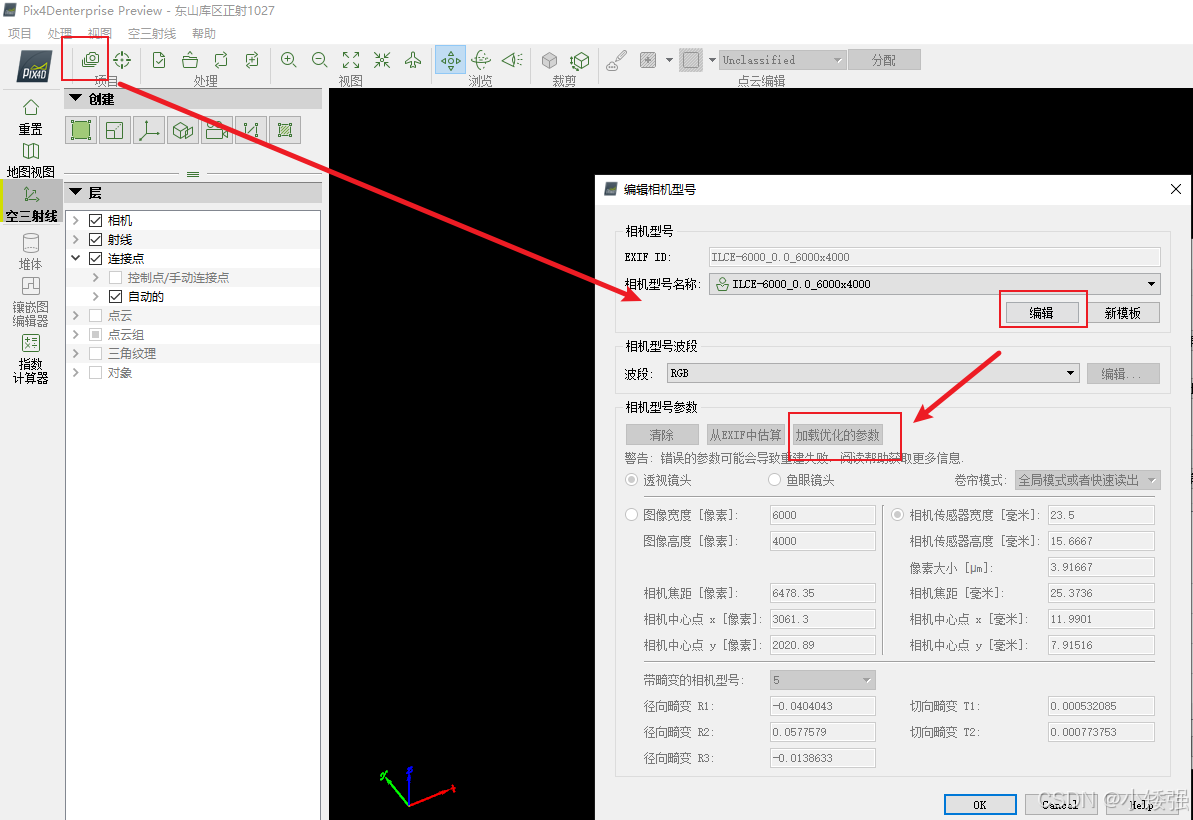Click the zoom in magnifier

288,59
